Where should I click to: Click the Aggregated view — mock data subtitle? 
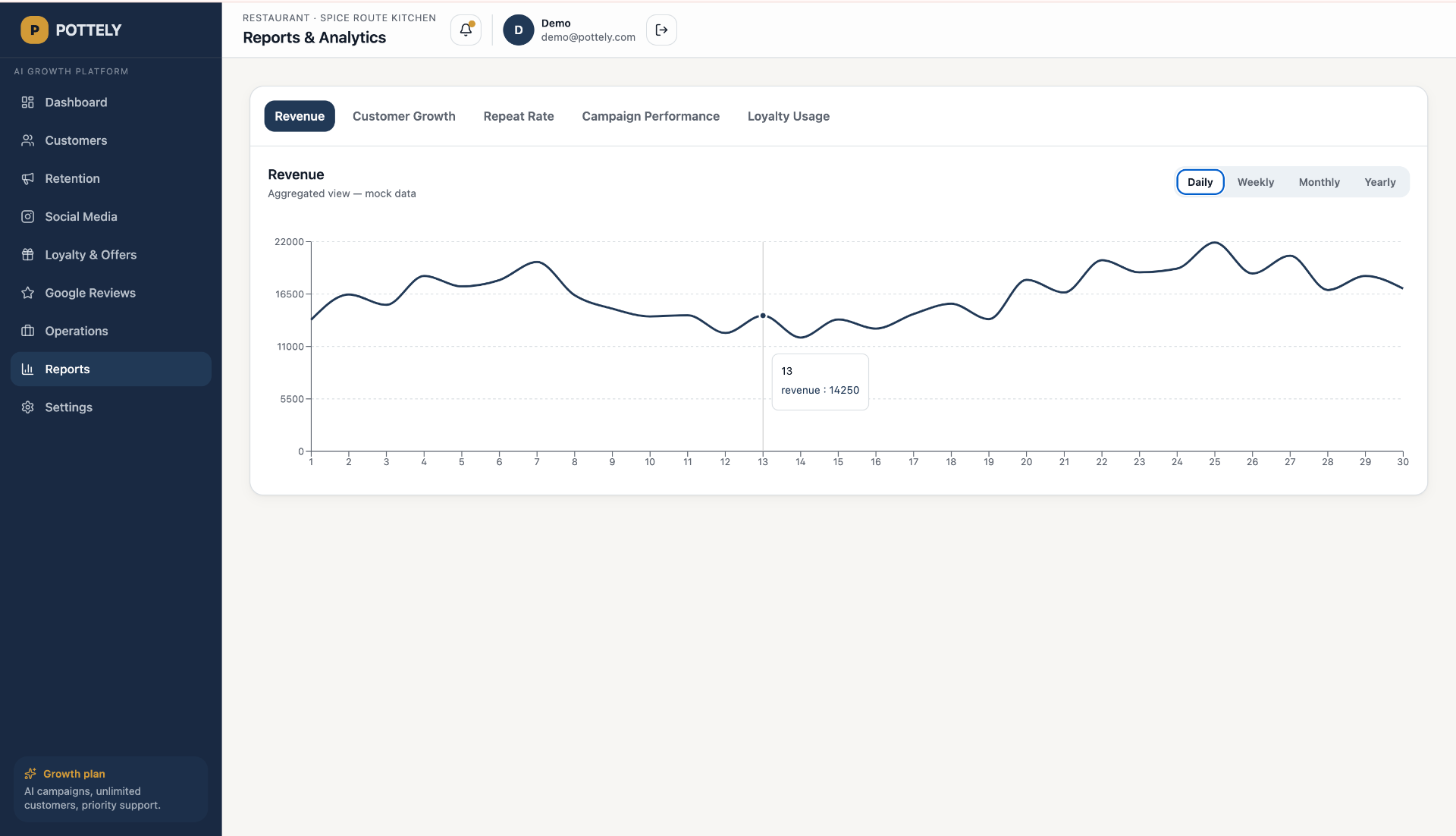pos(342,193)
